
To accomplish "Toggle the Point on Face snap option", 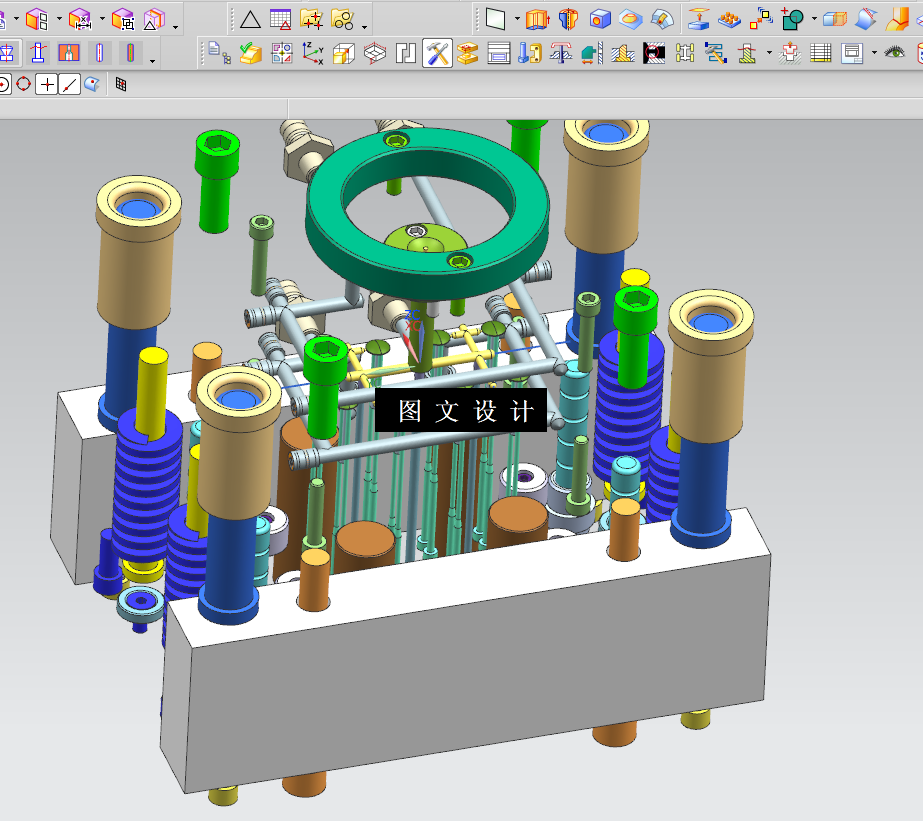I will click(x=92, y=84).
